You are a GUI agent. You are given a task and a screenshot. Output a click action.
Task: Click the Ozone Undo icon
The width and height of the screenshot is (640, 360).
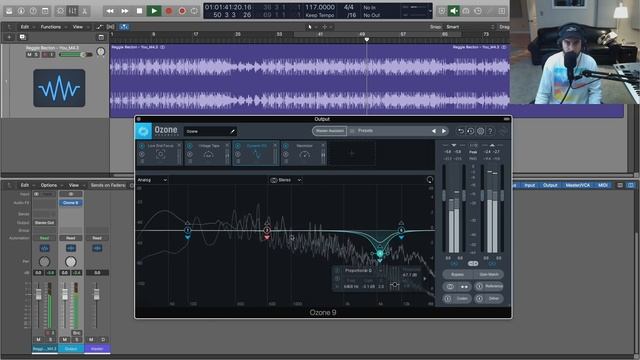460,131
